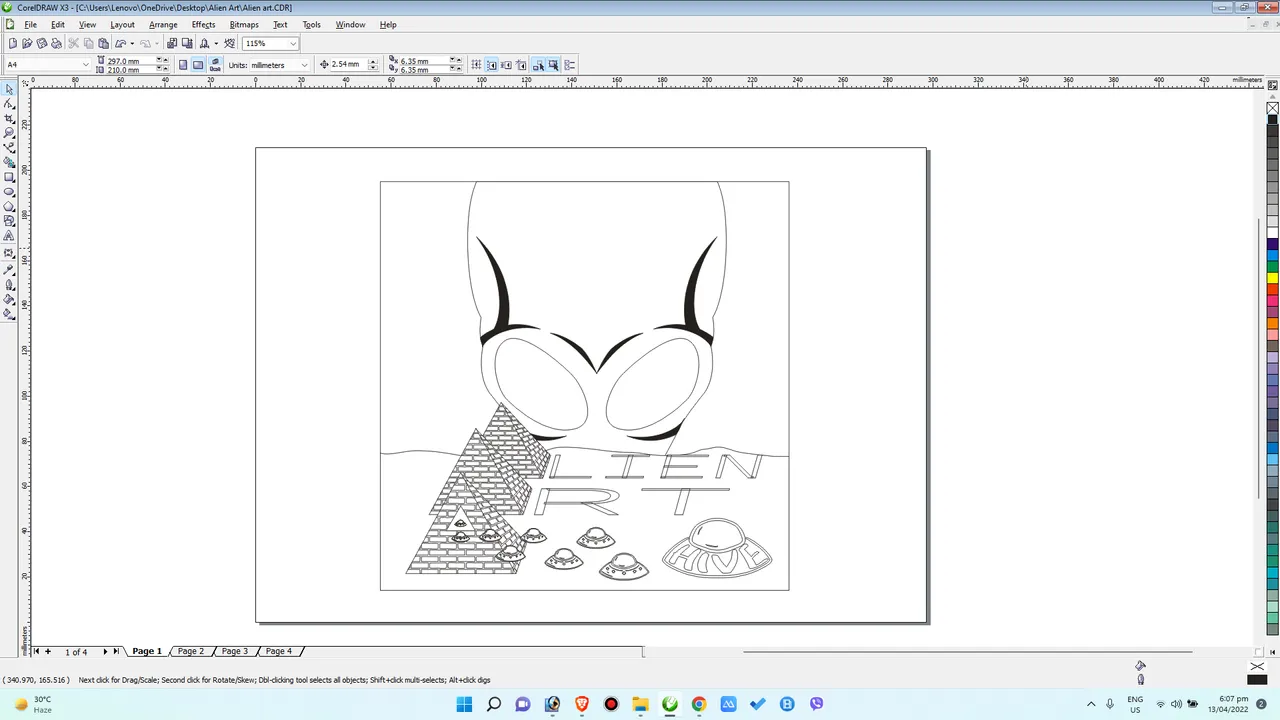Set page to Landscape orientation
Image resolution: width=1280 pixels, height=720 pixels.
pyautogui.click(x=198, y=65)
